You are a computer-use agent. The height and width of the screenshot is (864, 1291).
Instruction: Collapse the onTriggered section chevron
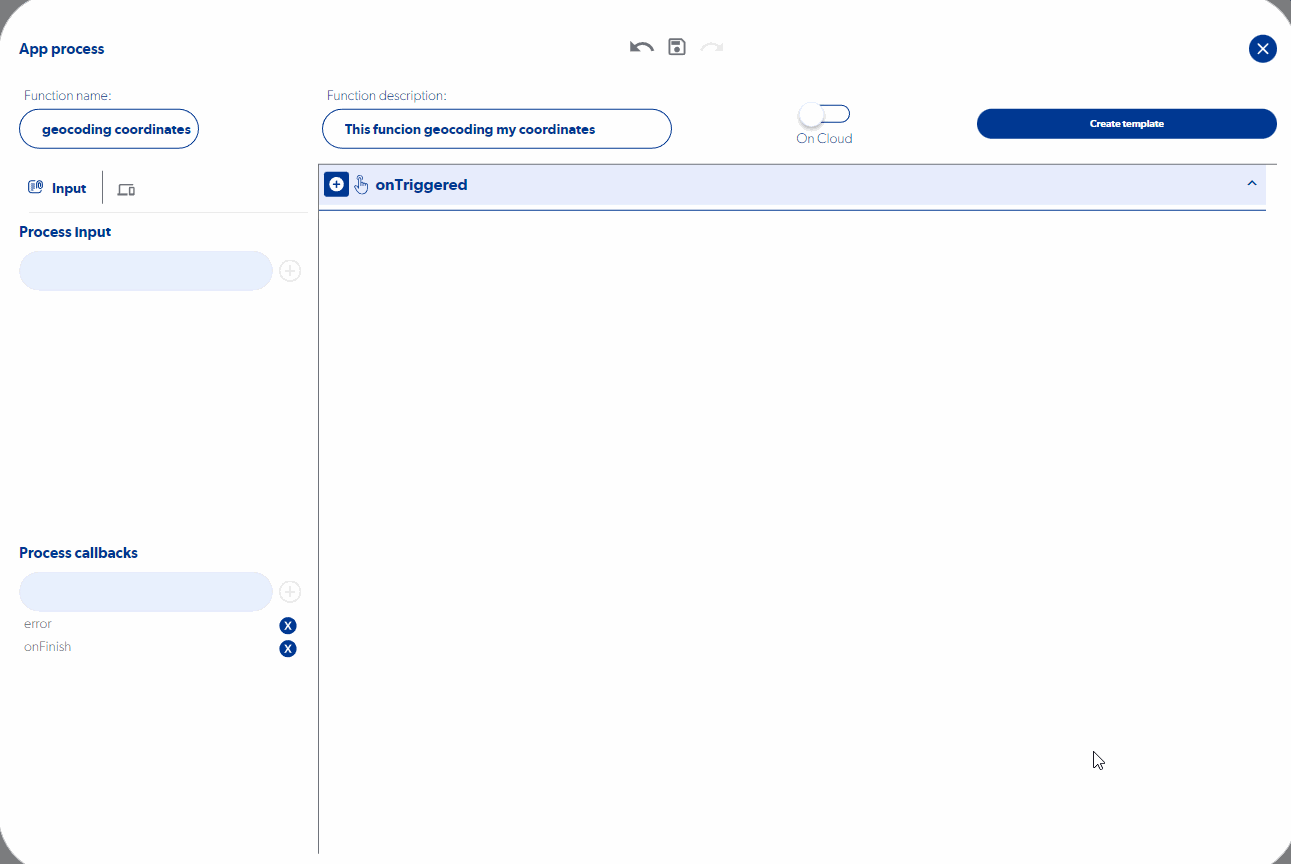click(x=1251, y=184)
